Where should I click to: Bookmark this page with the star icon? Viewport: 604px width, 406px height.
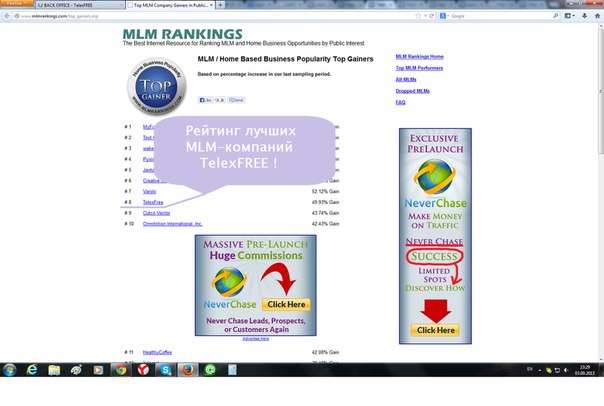point(418,16)
